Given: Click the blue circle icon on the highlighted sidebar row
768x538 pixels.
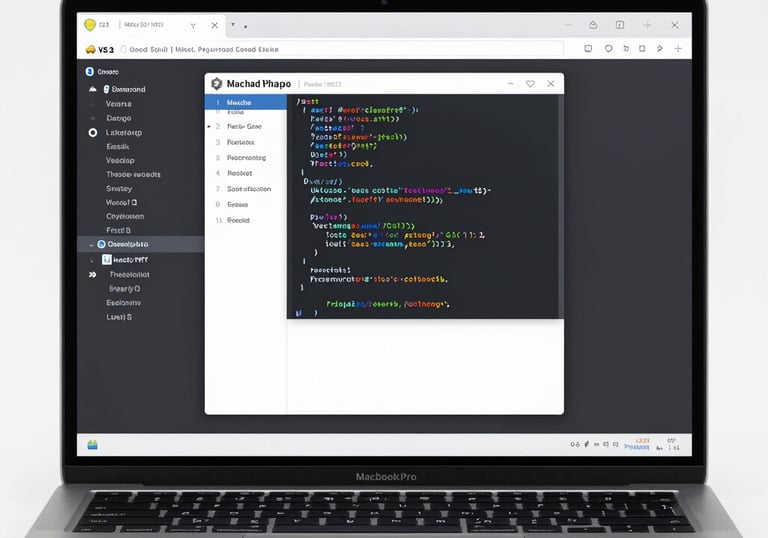Looking at the screenshot, I should click(101, 244).
